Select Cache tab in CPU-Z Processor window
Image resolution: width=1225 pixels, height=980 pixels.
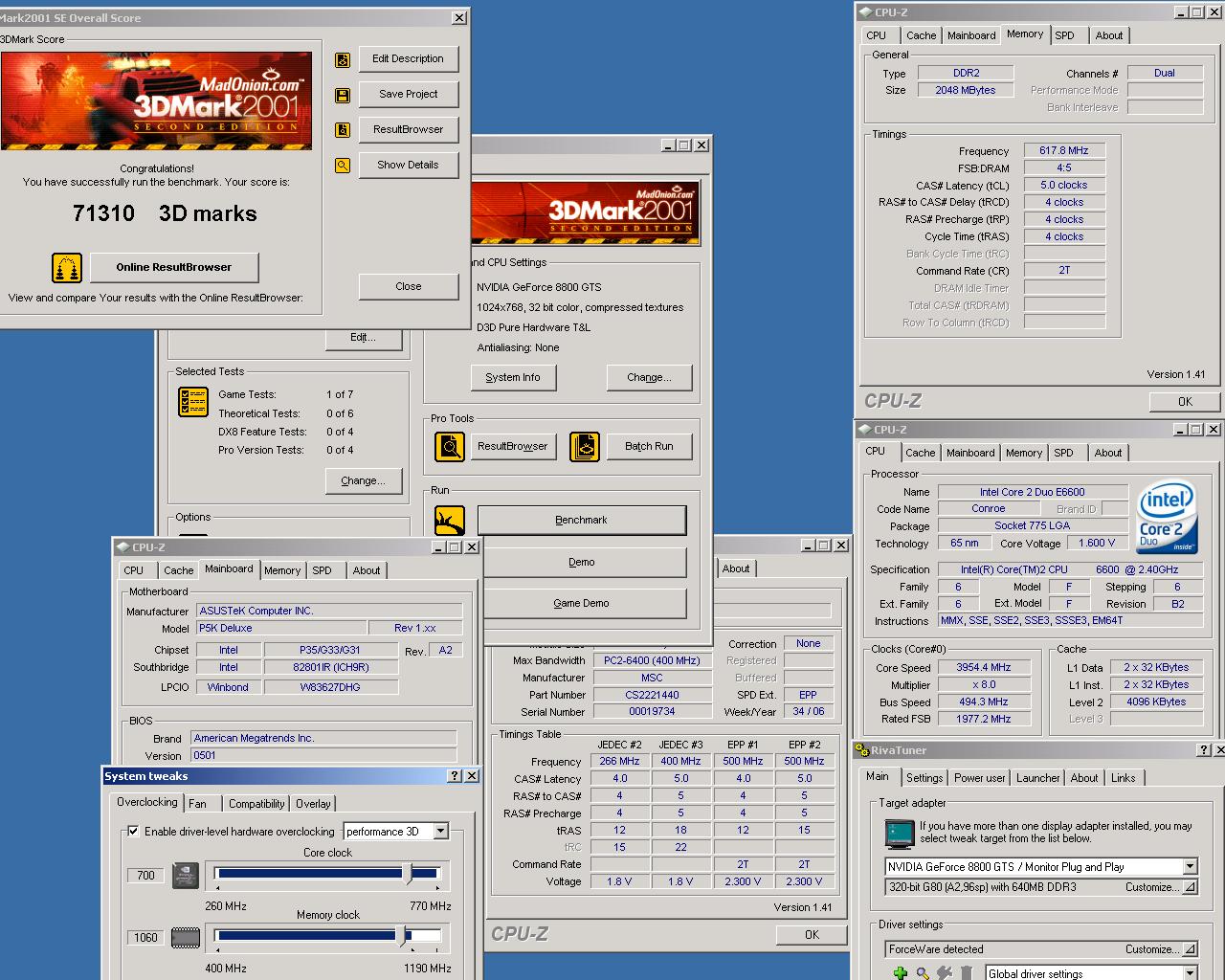920,453
